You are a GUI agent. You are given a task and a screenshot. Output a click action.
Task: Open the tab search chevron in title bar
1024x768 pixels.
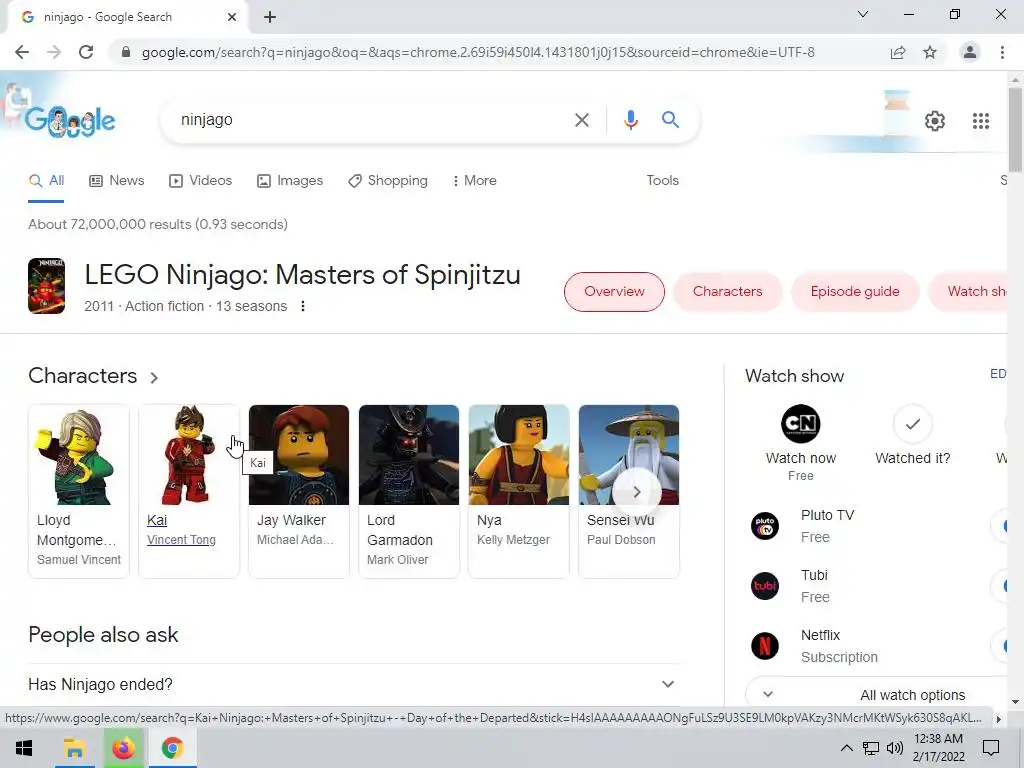(x=863, y=14)
